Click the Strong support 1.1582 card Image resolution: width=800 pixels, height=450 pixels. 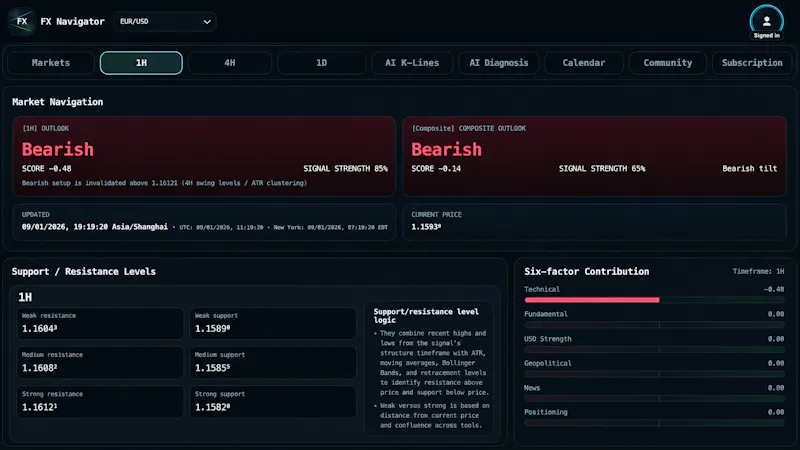click(x=273, y=402)
